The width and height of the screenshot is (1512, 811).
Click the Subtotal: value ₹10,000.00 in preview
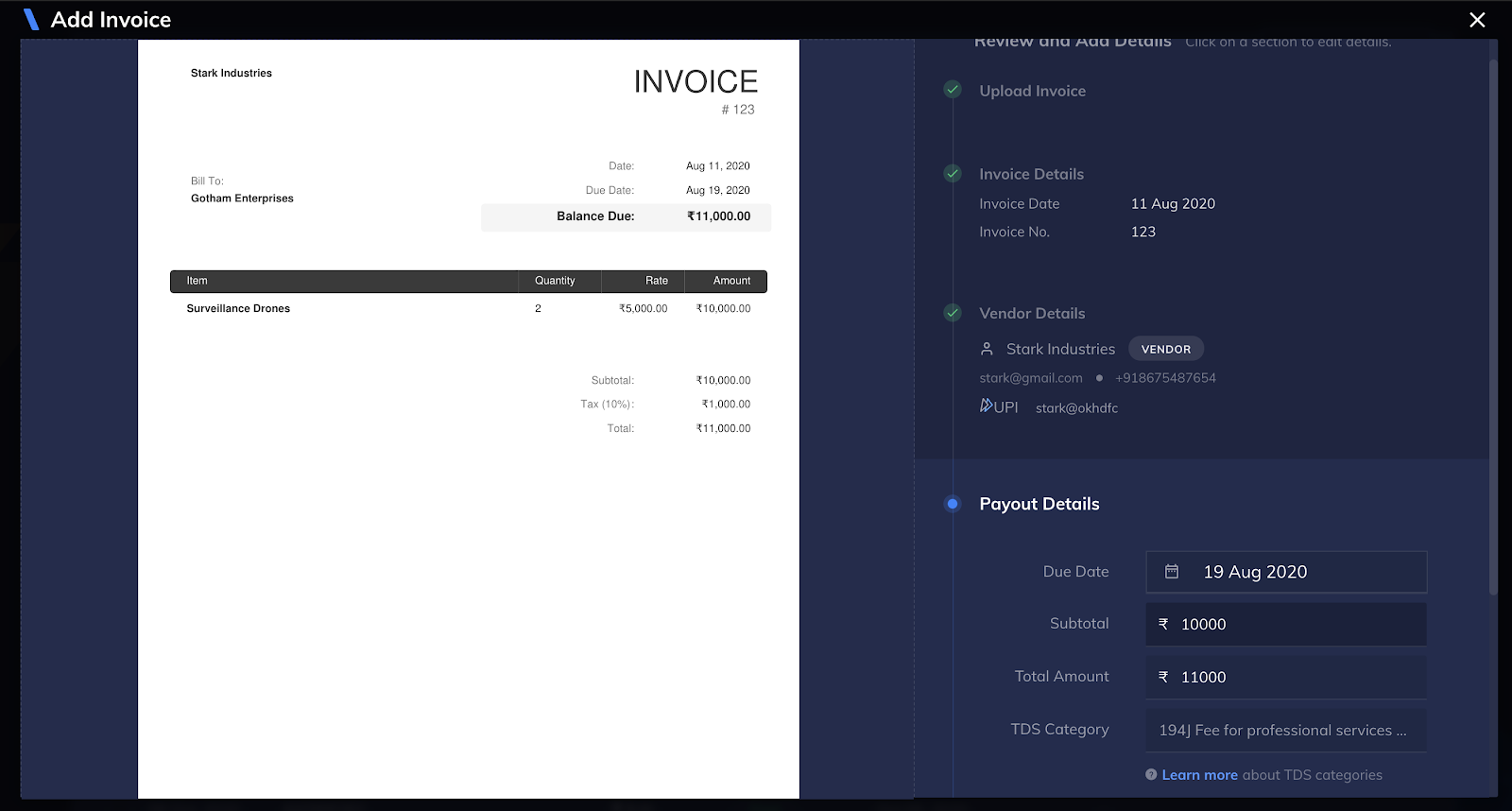[x=723, y=380]
